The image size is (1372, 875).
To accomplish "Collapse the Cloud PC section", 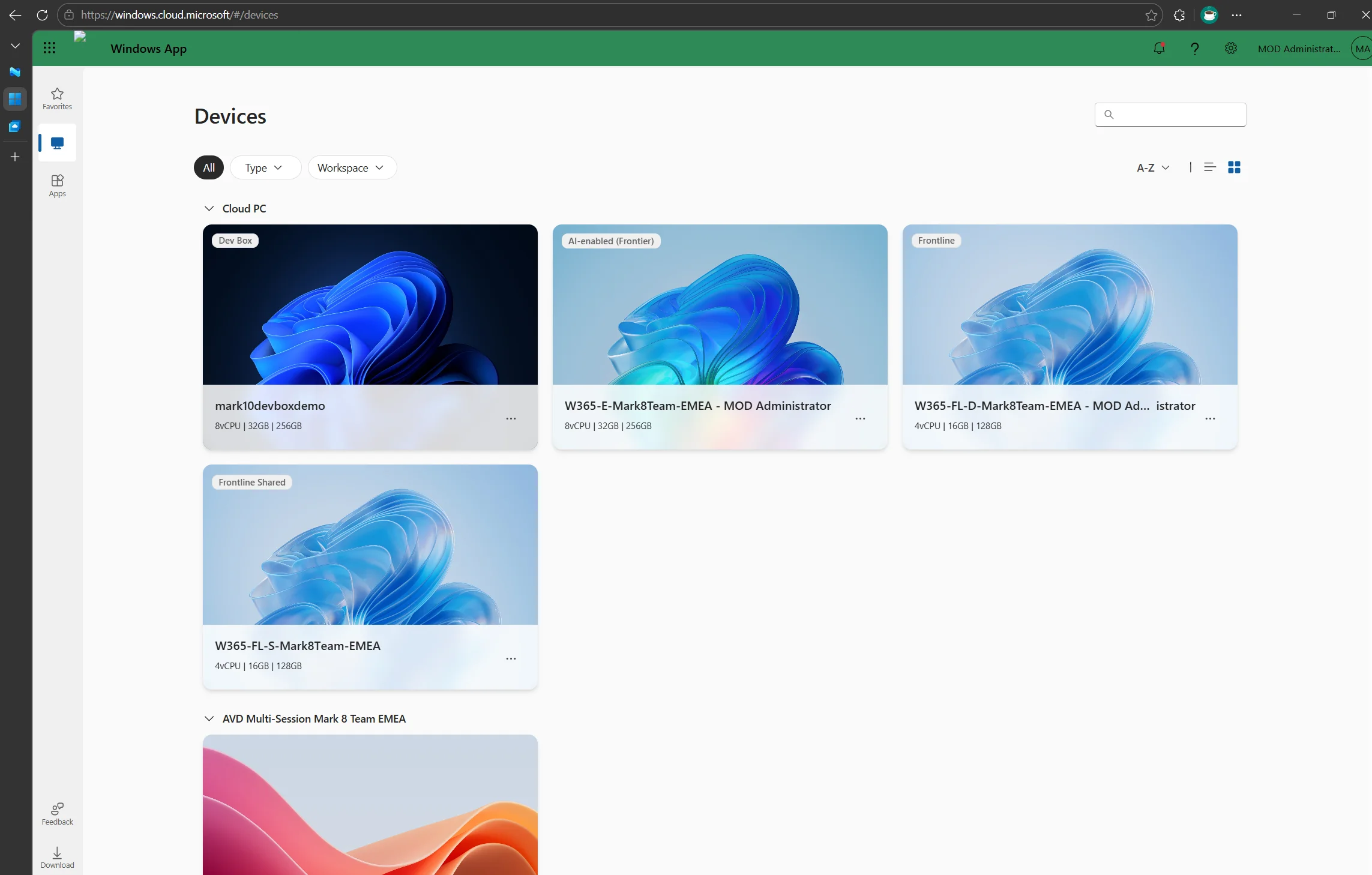I will click(x=208, y=208).
